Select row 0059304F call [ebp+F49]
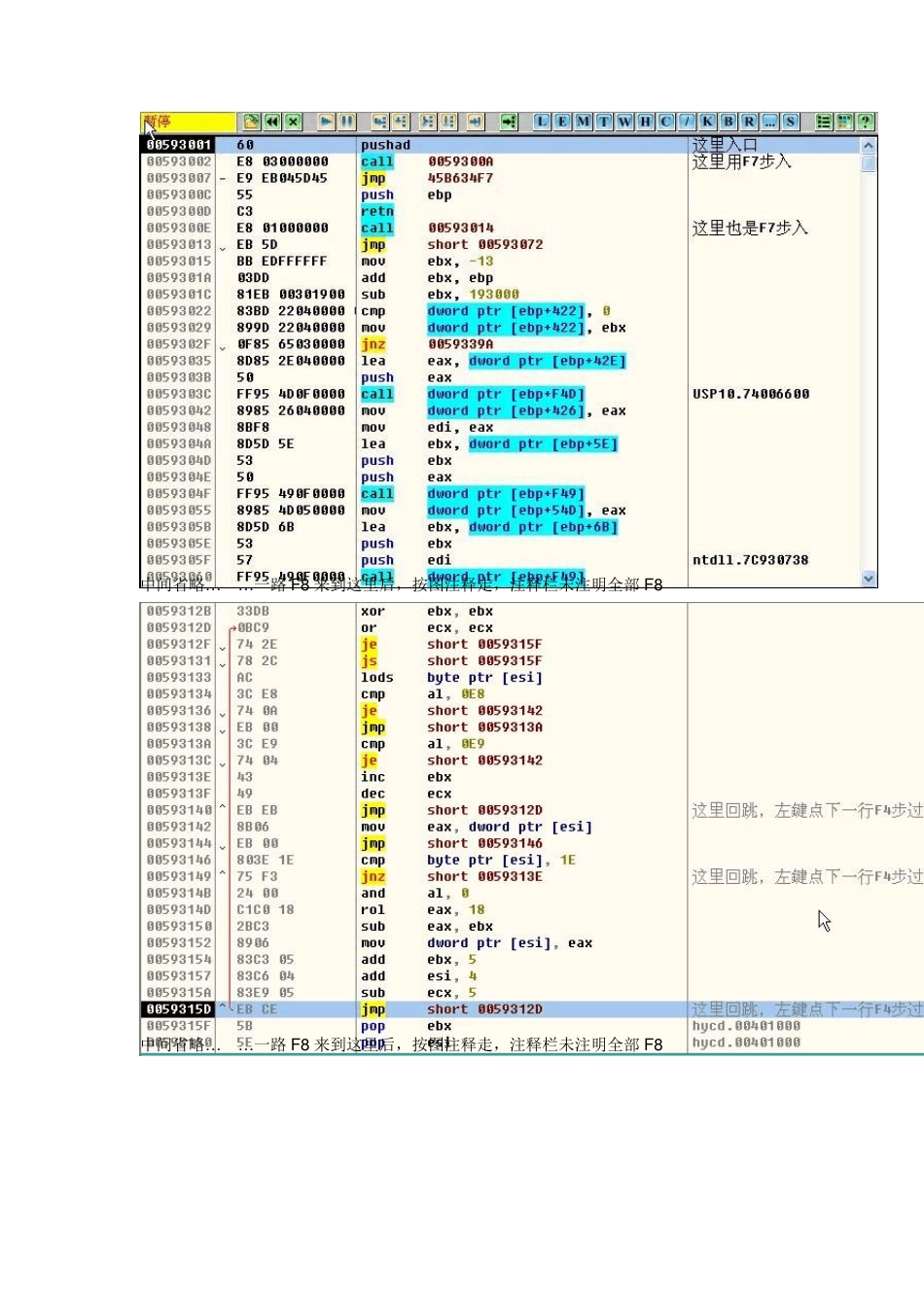The image size is (924, 1307). tap(500, 493)
